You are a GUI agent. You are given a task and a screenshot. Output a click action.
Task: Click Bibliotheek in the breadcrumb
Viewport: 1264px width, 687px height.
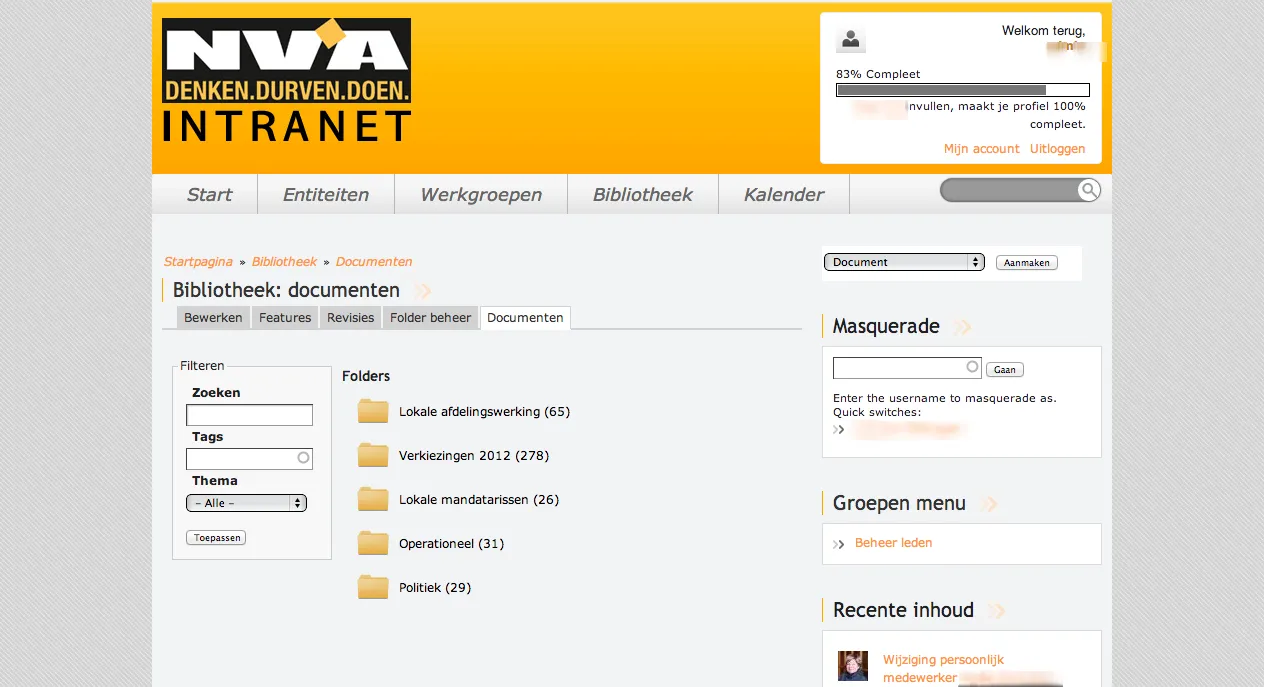tap(284, 262)
